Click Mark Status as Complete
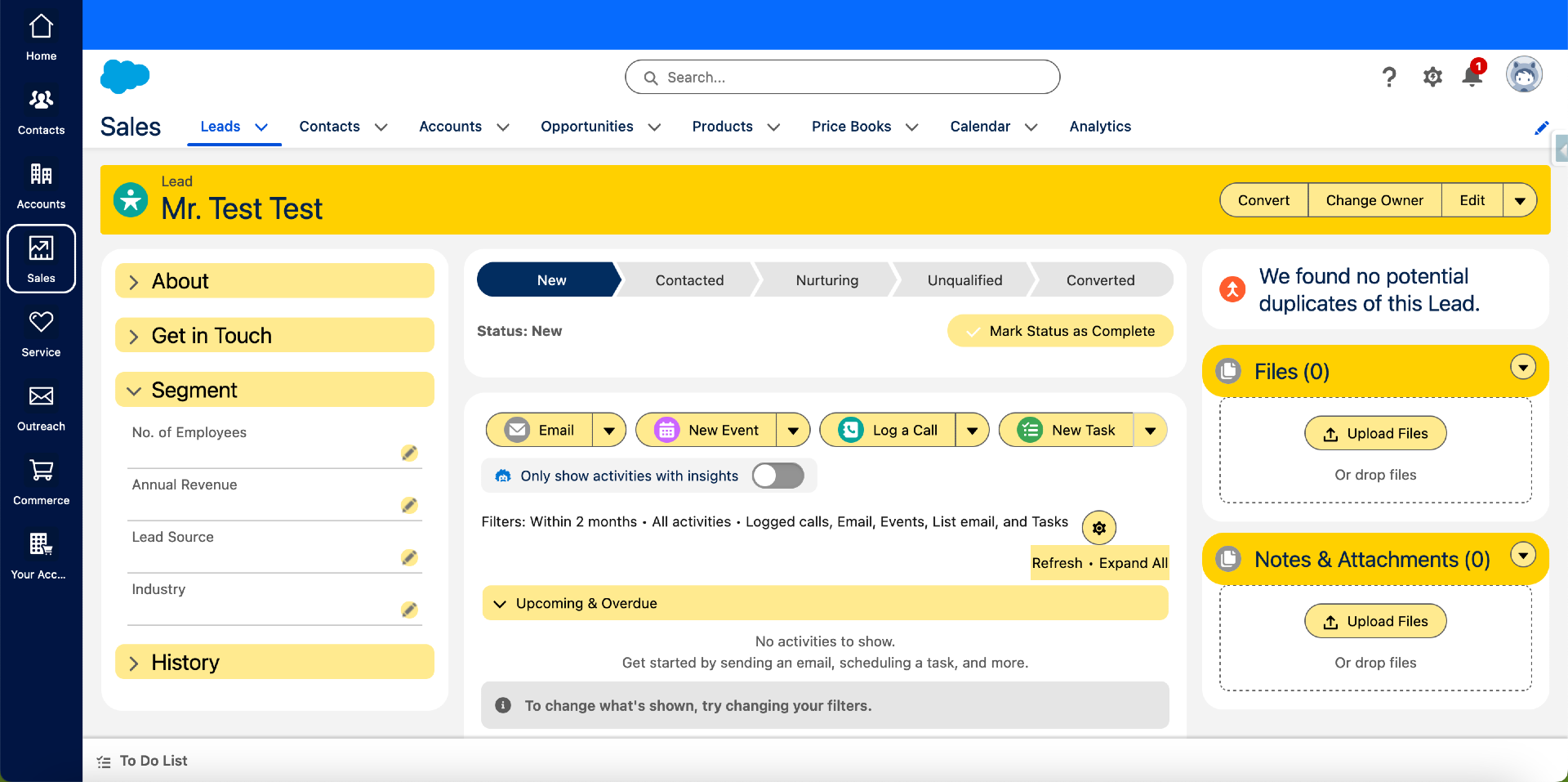Viewport: 1568px width, 782px height. click(x=1060, y=331)
